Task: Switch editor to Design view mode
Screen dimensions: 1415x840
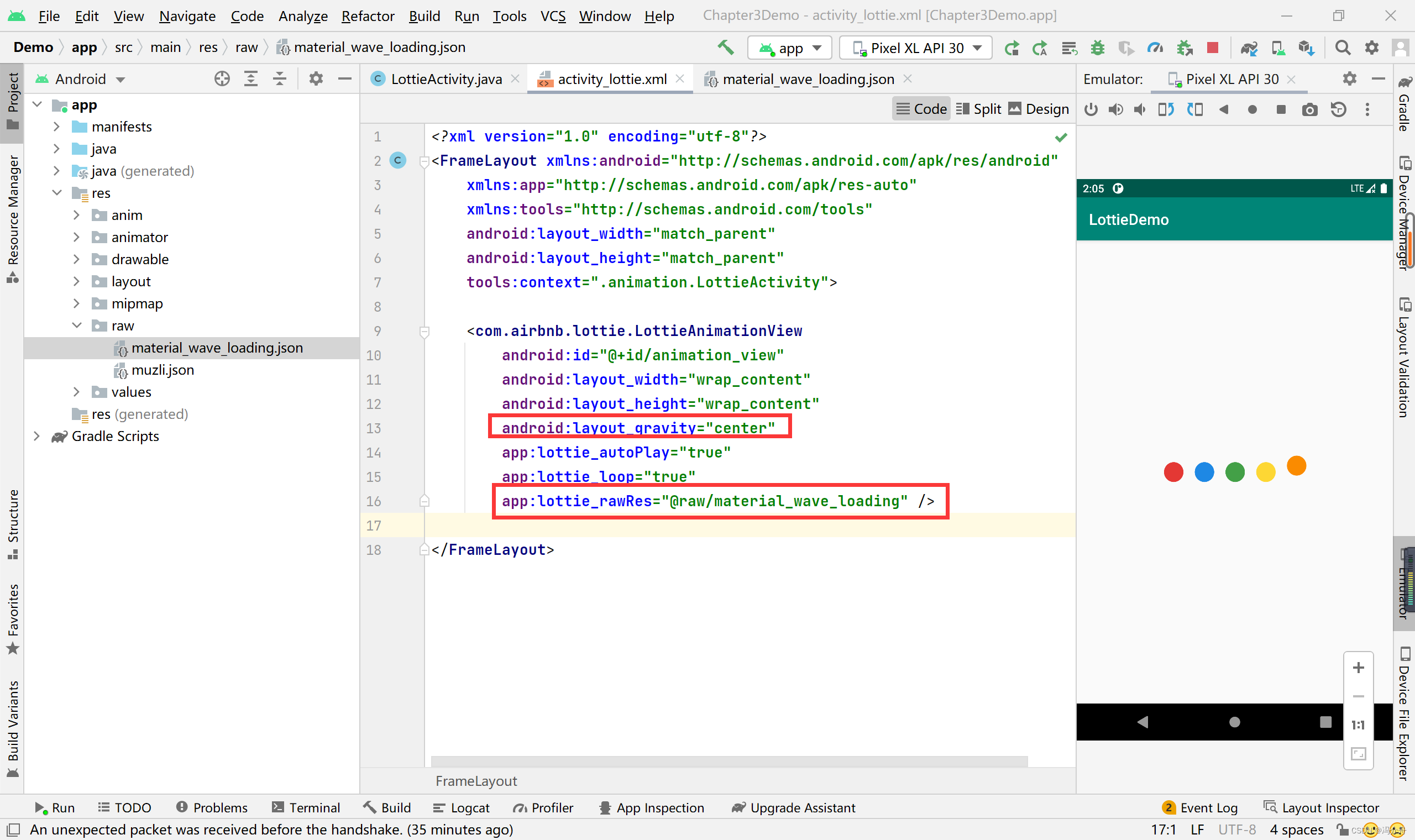Action: click(1039, 109)
